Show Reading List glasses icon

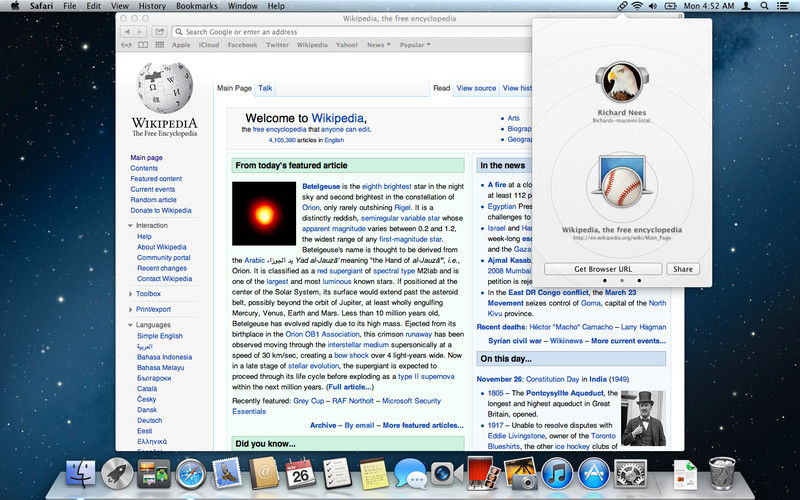click(126, 45)
